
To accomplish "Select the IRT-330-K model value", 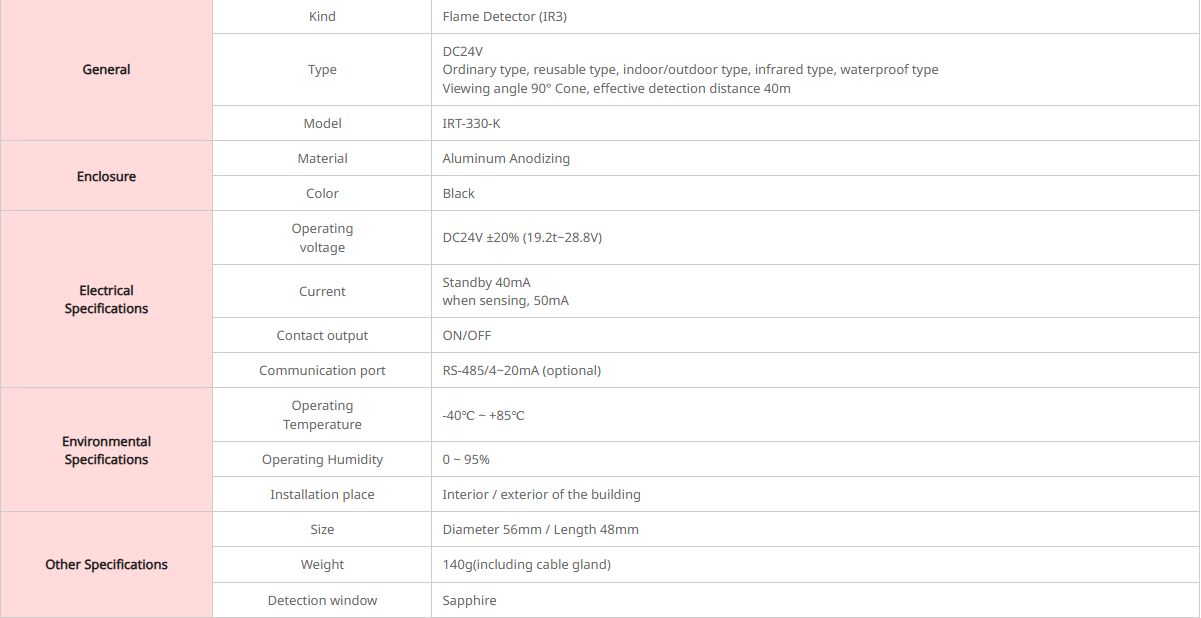I will (x=472, y=124).
